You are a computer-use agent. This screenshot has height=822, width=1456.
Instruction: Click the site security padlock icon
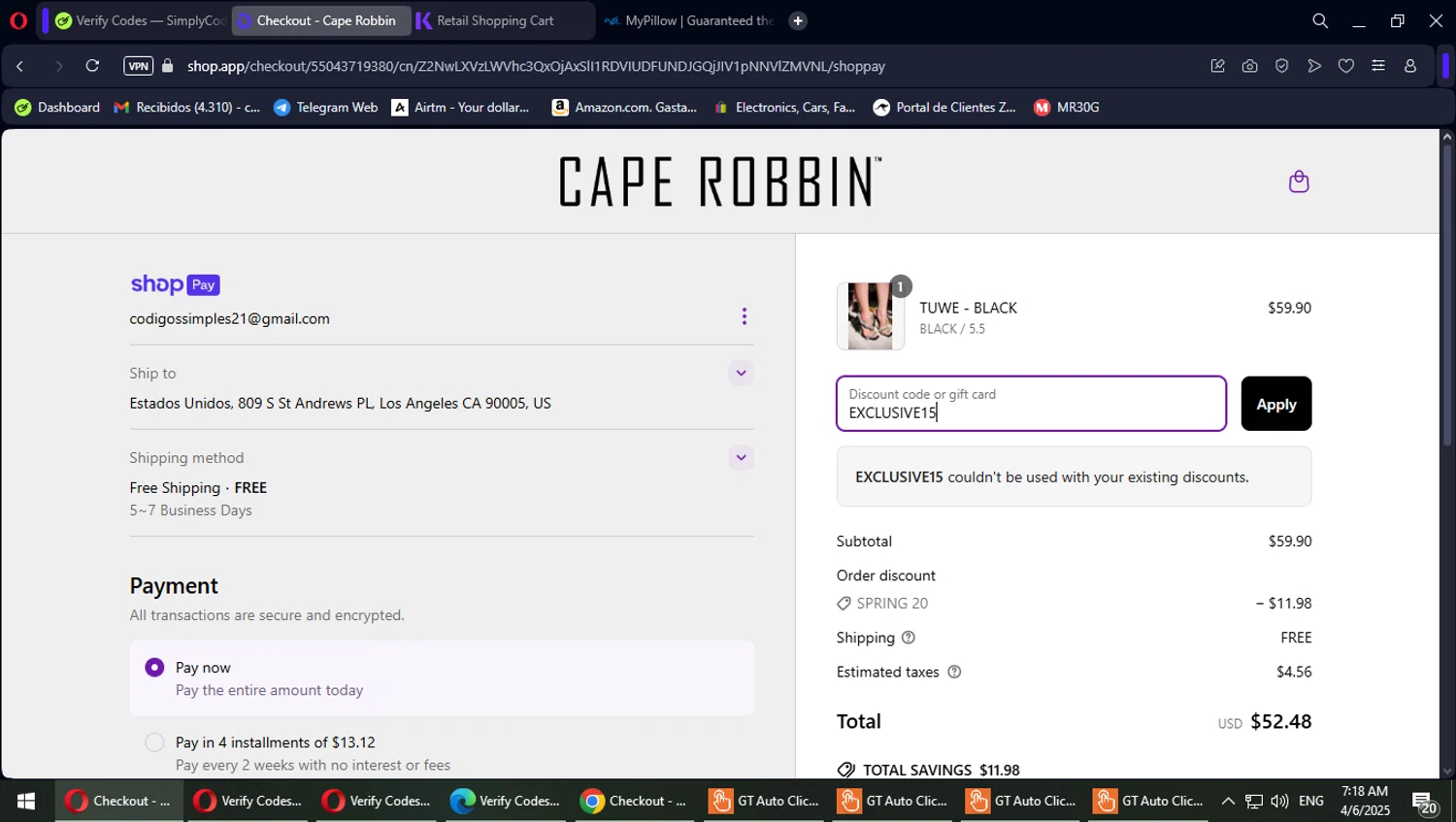tap(168, 66)
